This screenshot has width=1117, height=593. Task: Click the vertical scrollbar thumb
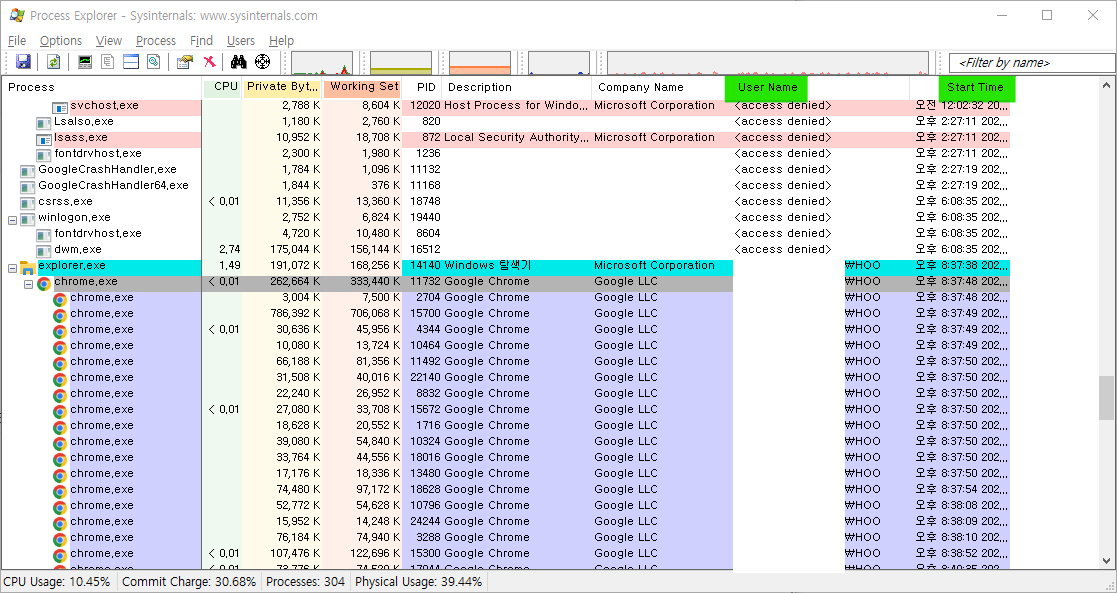pos(1106,398)
